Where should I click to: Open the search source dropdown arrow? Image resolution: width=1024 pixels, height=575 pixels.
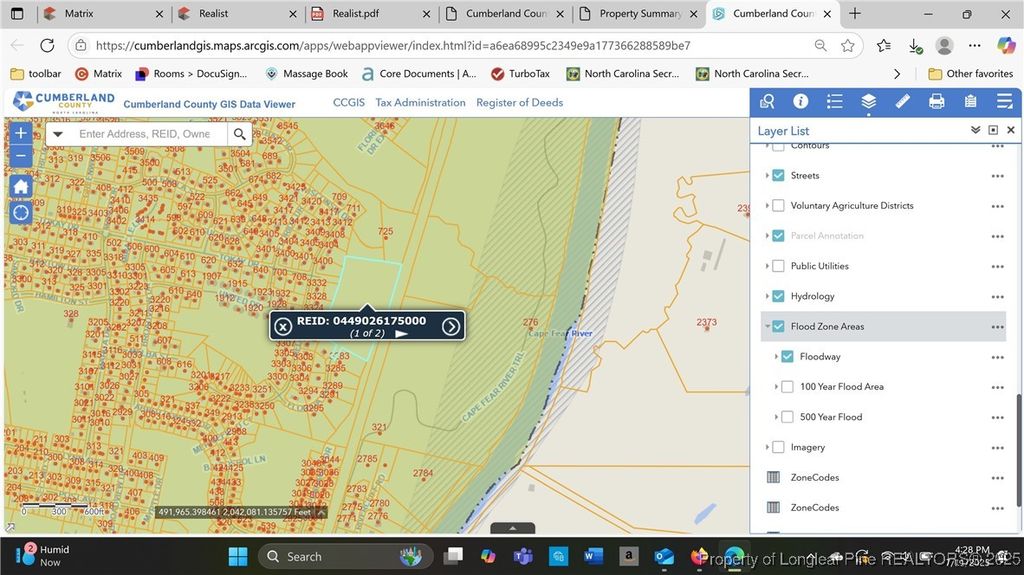tap(58, 134)
